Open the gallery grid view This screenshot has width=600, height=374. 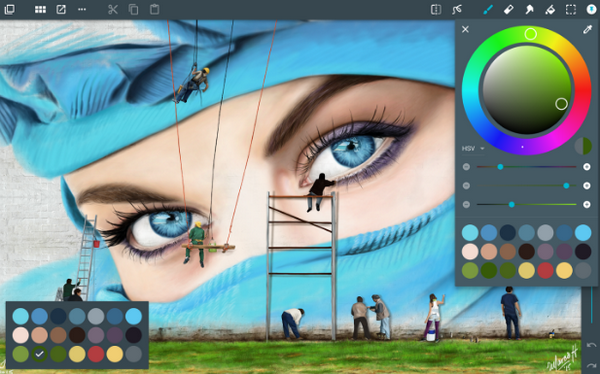point(40,10)
